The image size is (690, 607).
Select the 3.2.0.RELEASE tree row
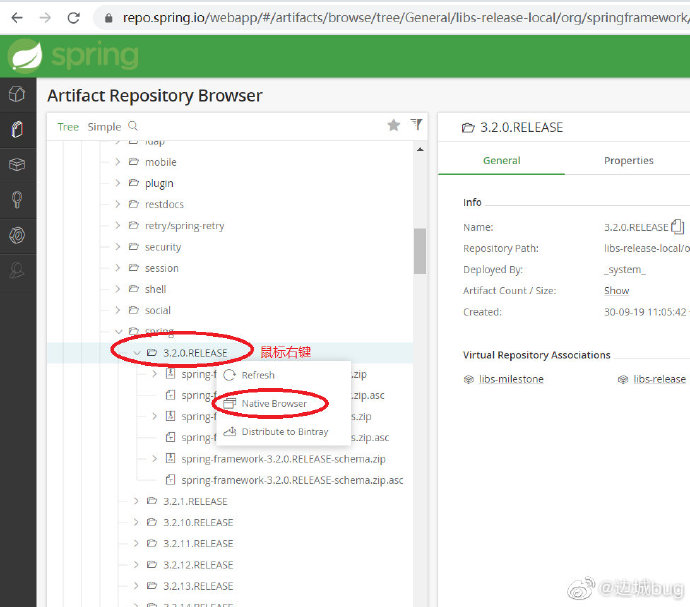pyautogui.click(x=230, y=353)
